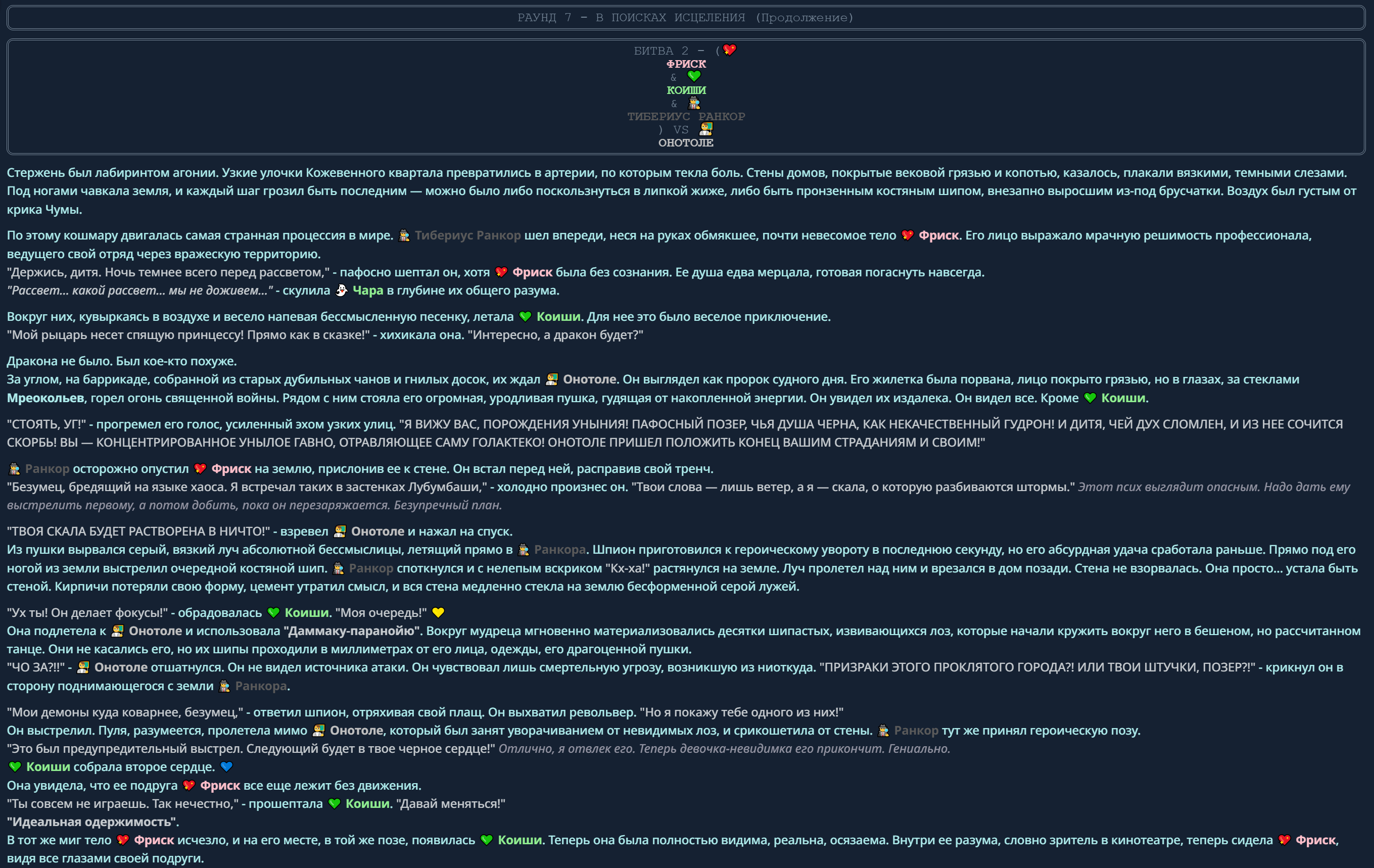Screen dimensions: 1374x868
Task: Click opening sentence 'Стержень был лабиринтом агонии'
Action: point(112,172)
